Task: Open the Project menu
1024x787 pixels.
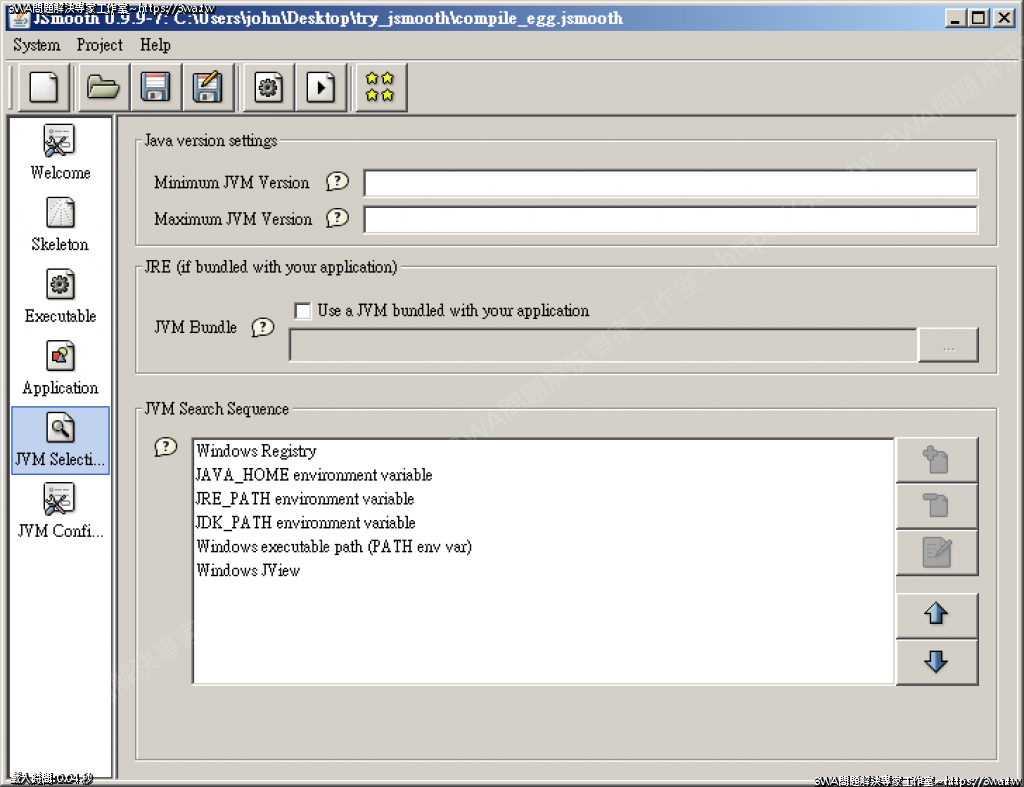Action: pyautogui.click(x=100, y=45)
